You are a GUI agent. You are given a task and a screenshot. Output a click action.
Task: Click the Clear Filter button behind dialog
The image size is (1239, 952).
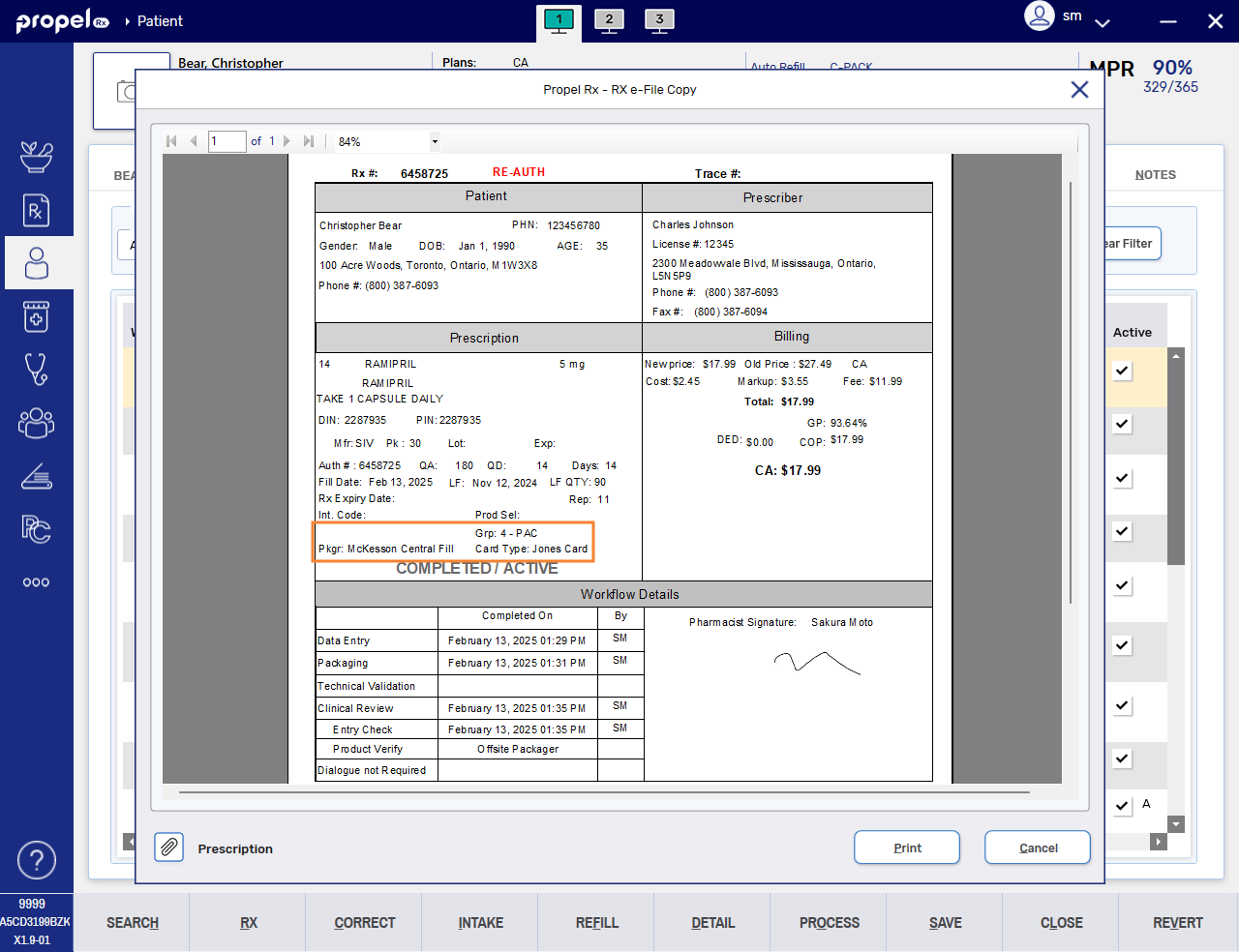point(1133,244)
